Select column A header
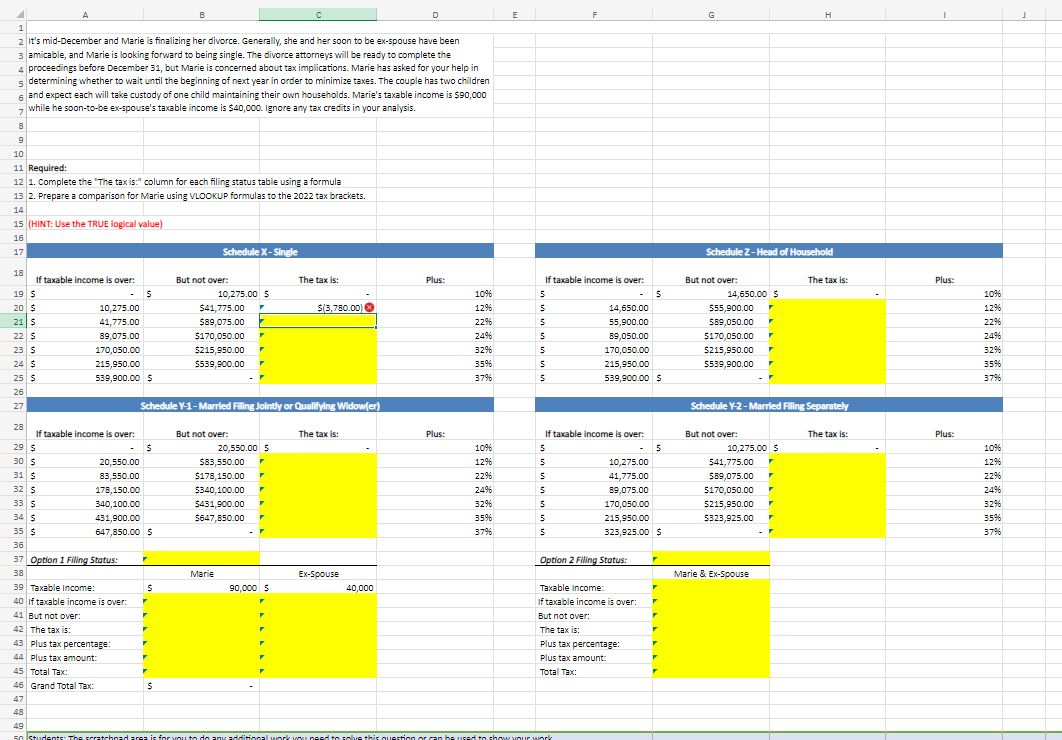 85,14
